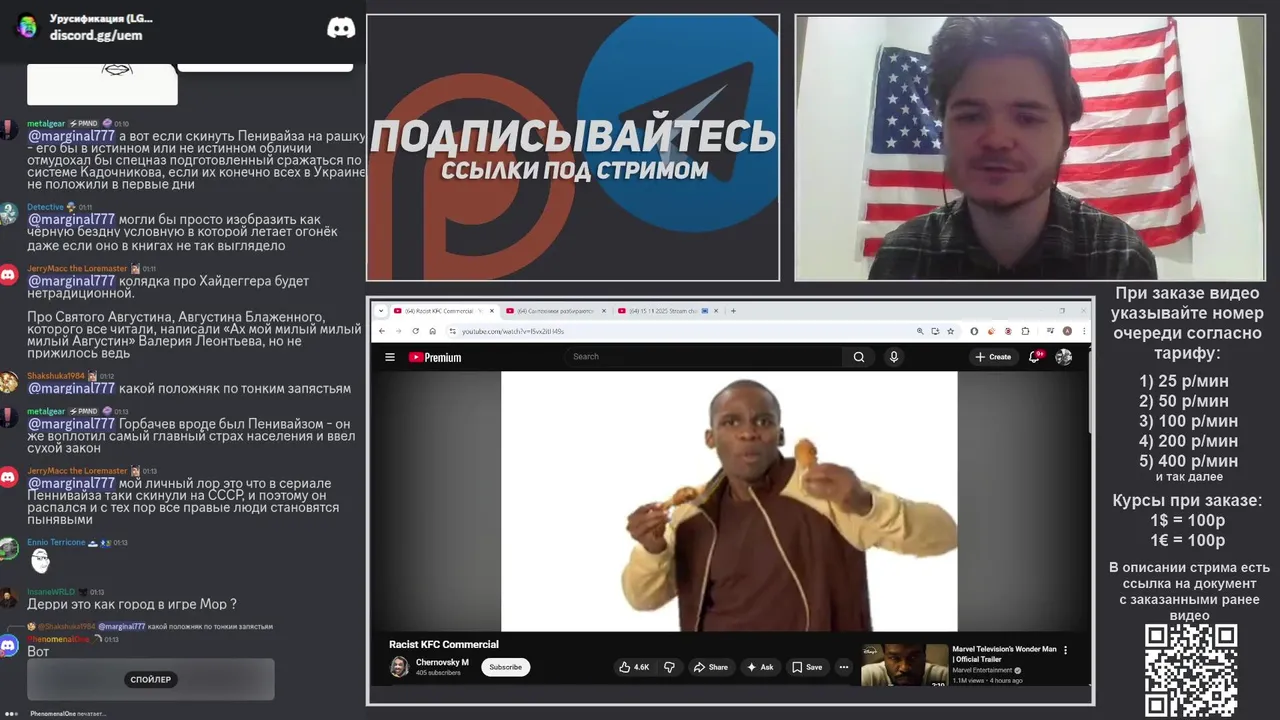Click JerryMacc the Loremaster above Heidegger message
This screenshot has width=1280, height=720.
[x=77, y=269]
